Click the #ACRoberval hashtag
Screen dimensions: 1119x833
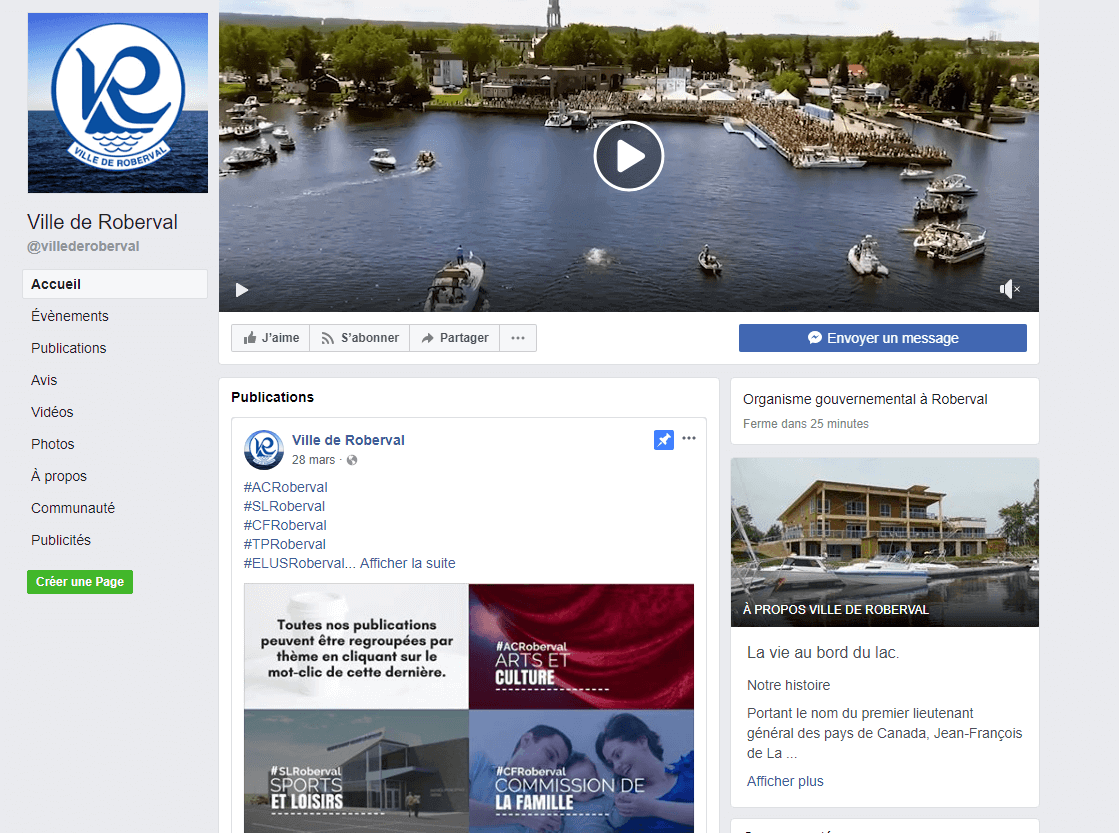(x=285, y=487)
